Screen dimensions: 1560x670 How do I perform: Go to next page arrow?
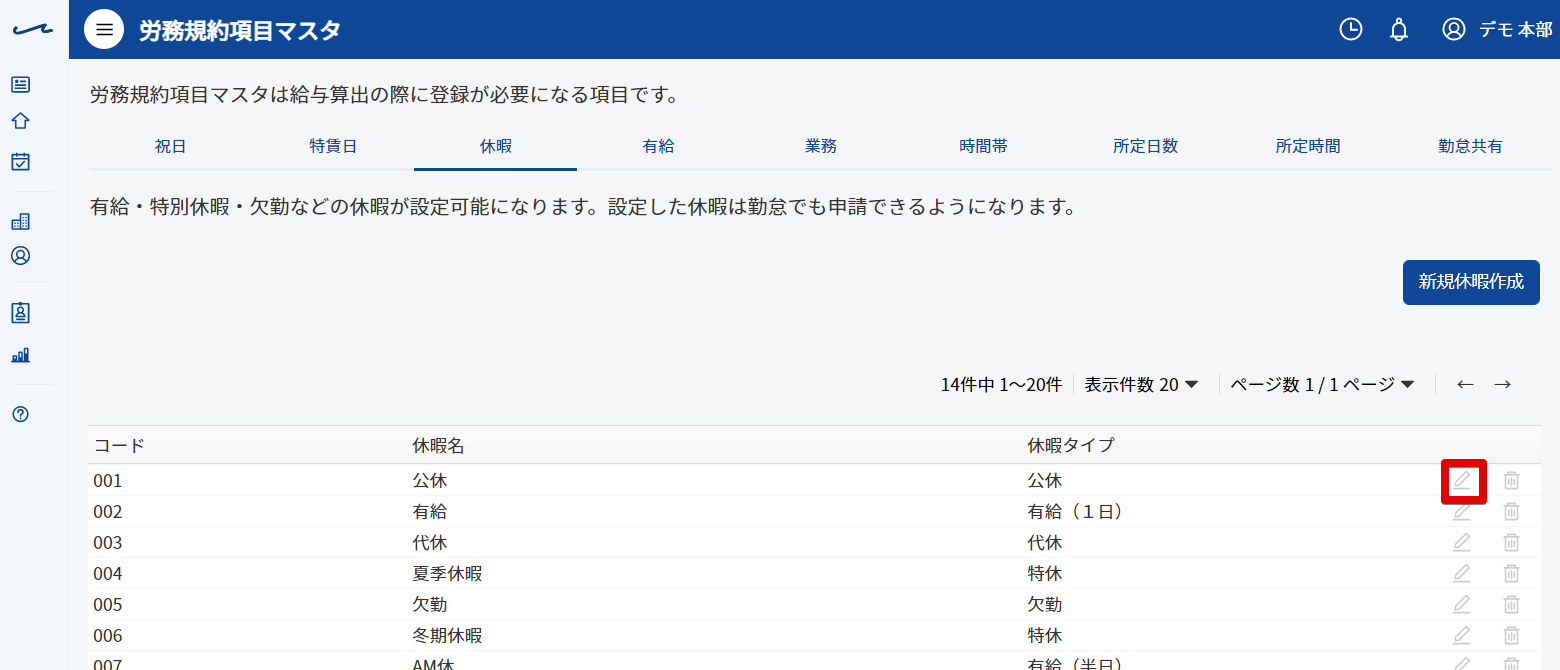pos(1502,384)
